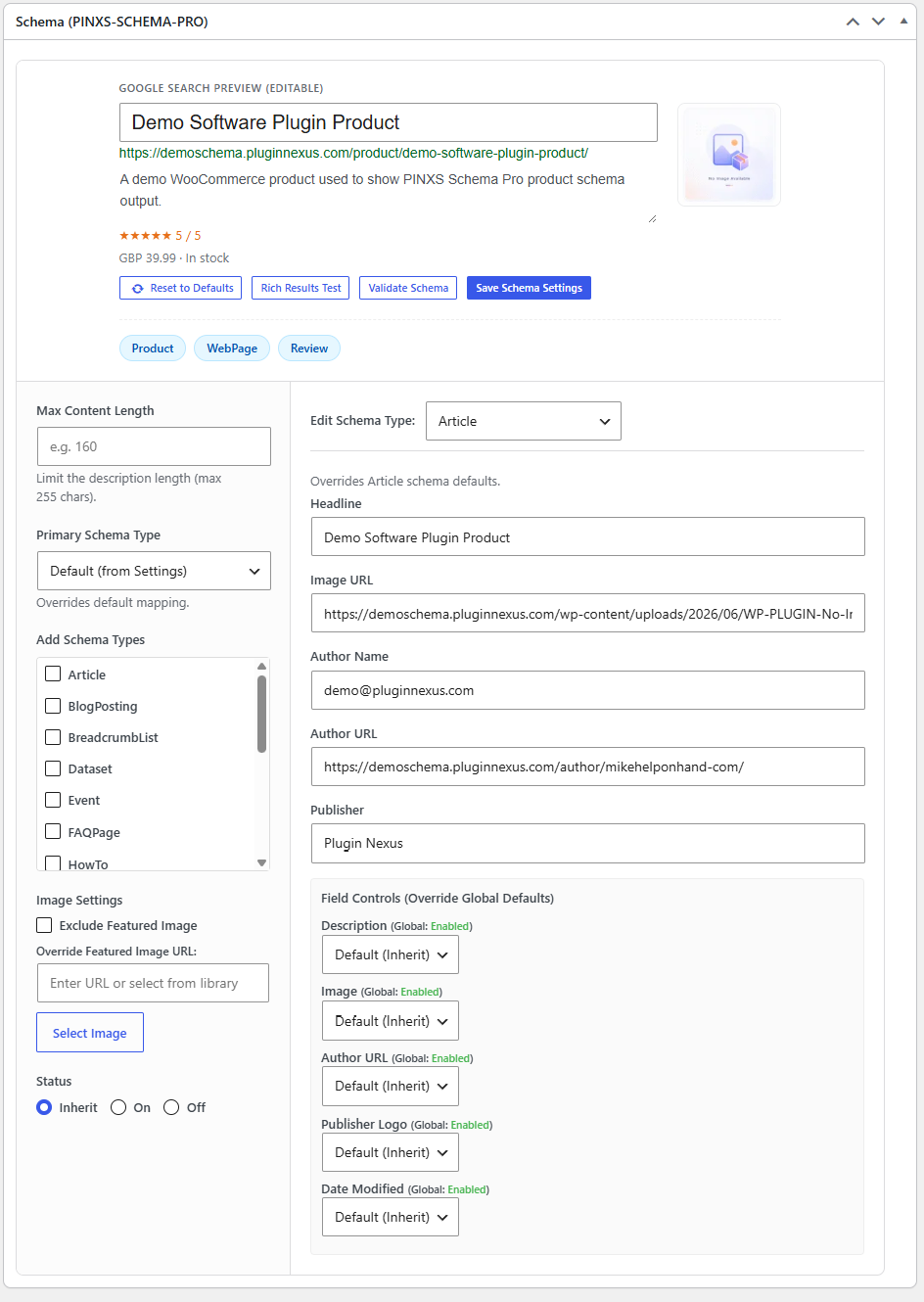
Task: Tick the BlogPosting checkbox
Action: [54, 706]
